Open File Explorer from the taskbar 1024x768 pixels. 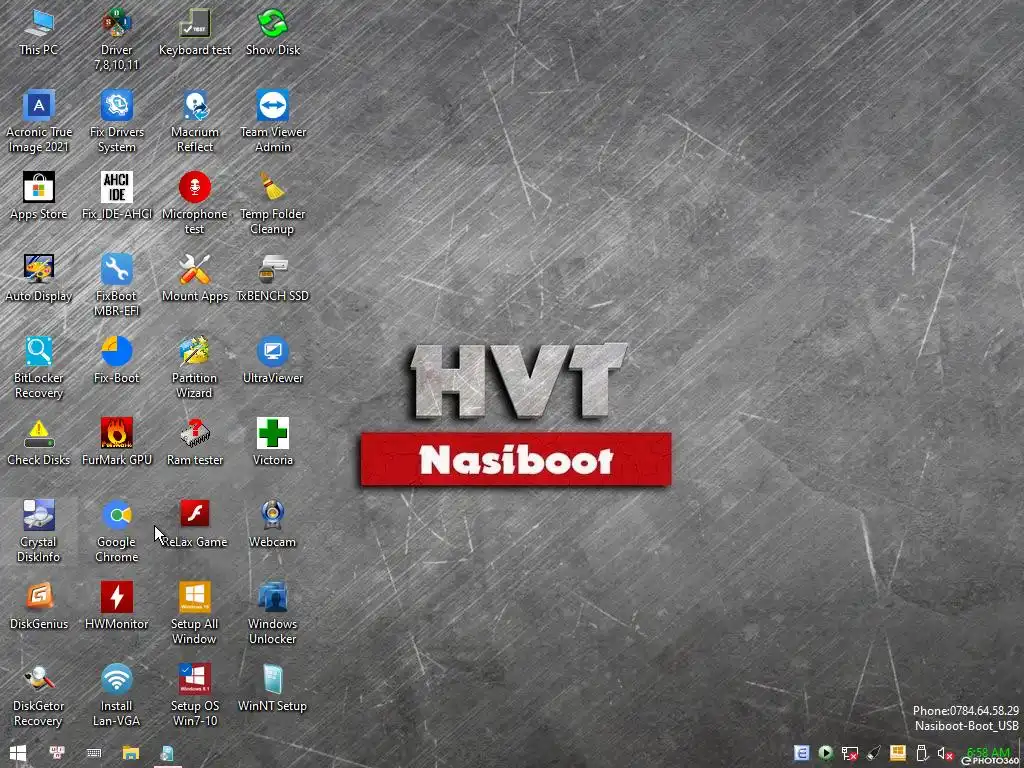tap(131, 753)
